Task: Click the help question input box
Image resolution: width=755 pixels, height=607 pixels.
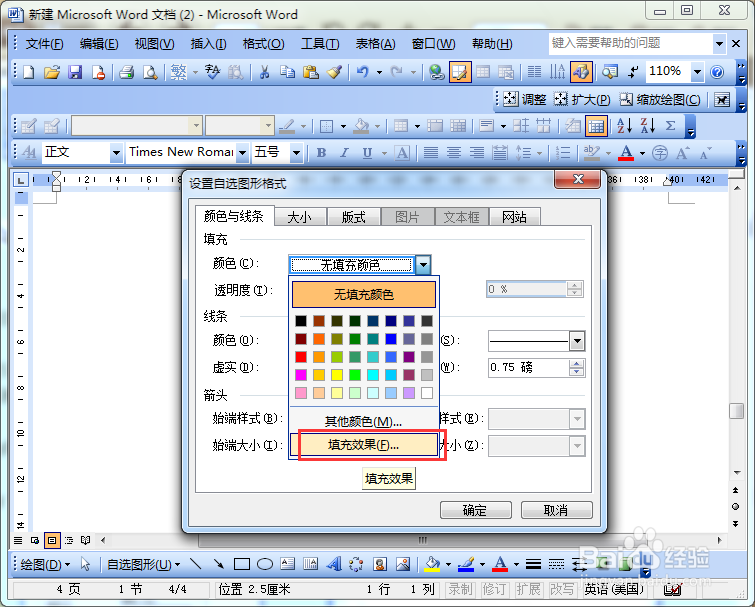Action: (x=630, y=43)
